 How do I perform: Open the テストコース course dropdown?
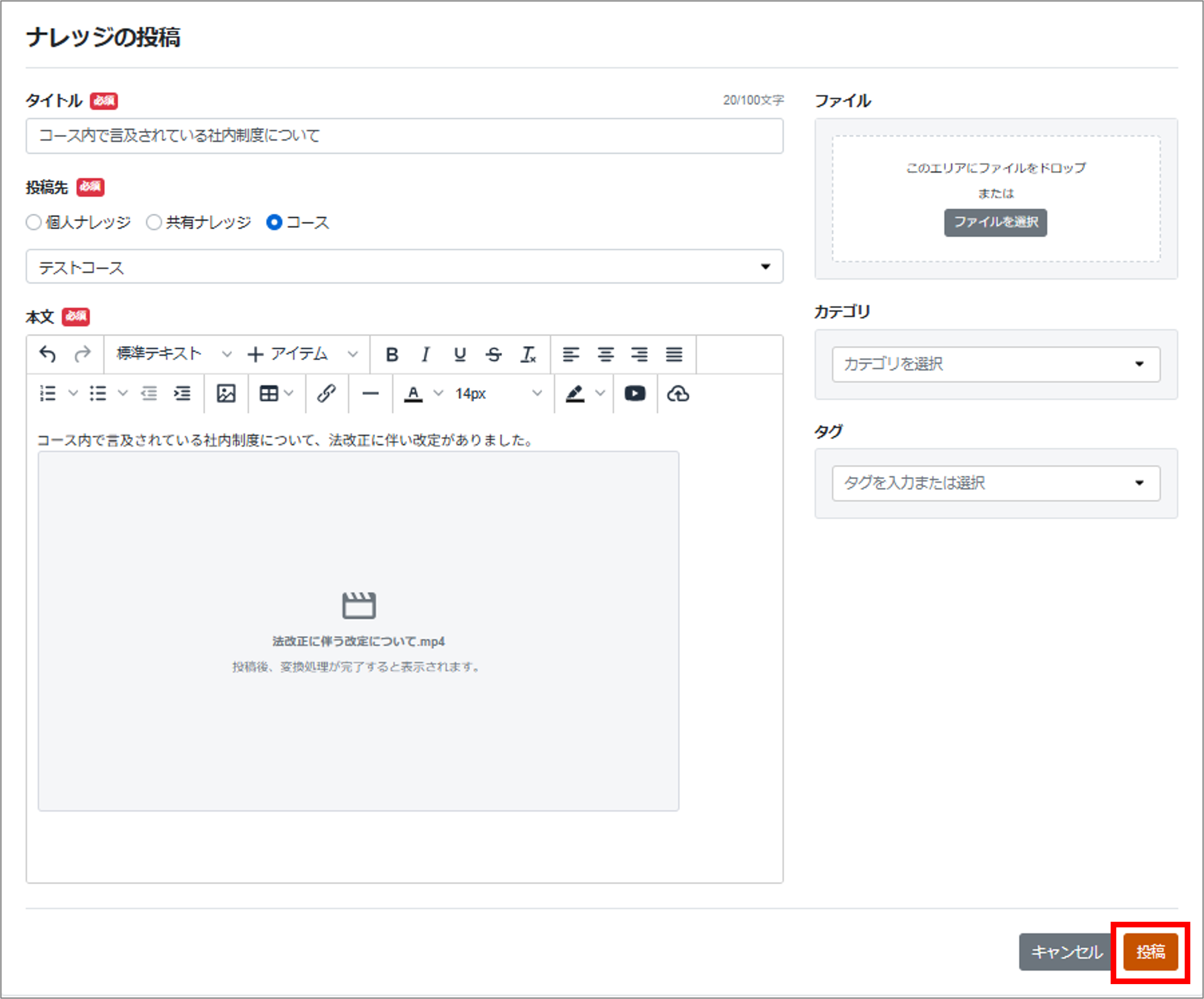pos(404,266)
